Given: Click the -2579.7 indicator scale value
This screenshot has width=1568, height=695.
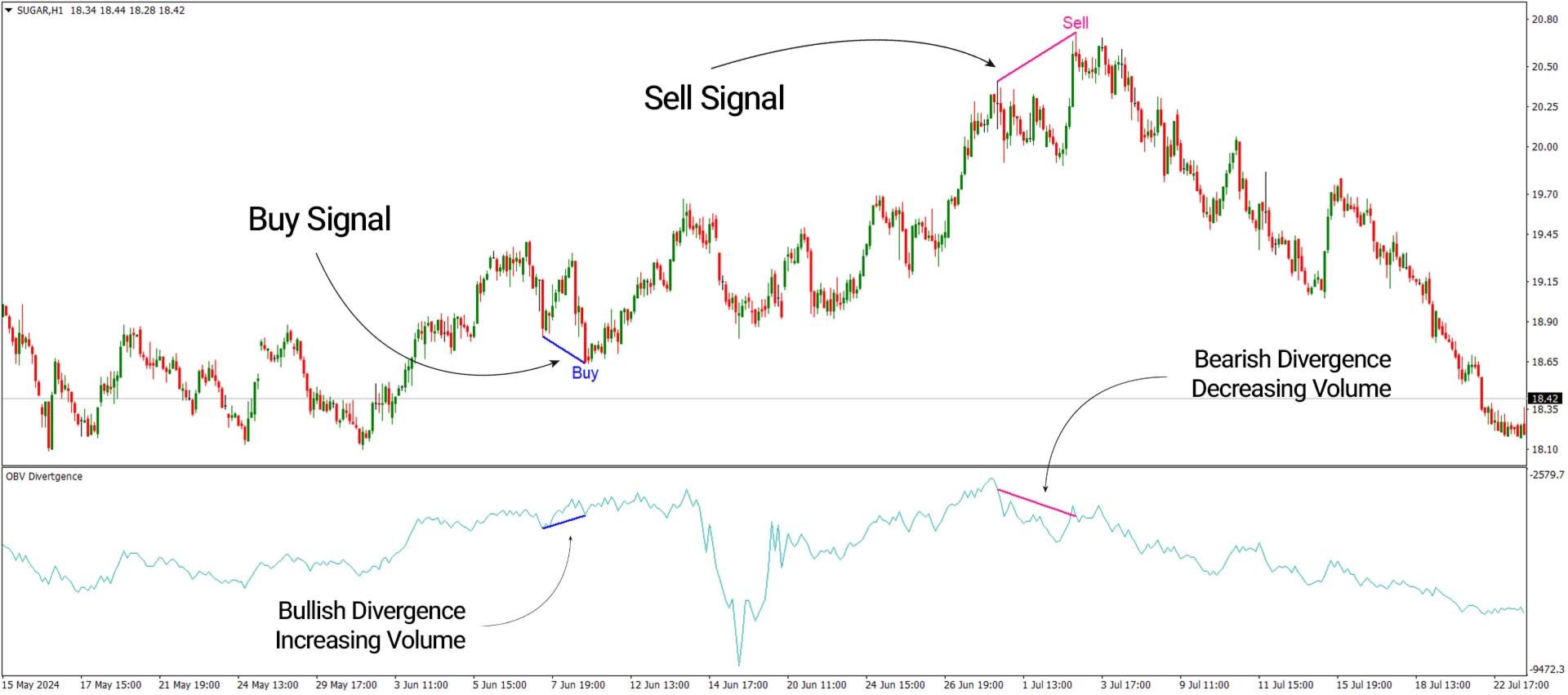Looking at the screenshot, I should coord(1547,474).
